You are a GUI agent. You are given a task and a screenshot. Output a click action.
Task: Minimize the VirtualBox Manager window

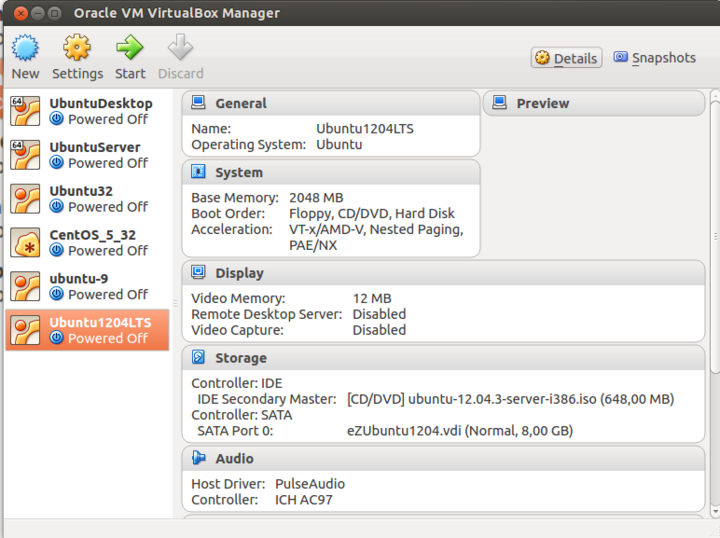(38, 13)
